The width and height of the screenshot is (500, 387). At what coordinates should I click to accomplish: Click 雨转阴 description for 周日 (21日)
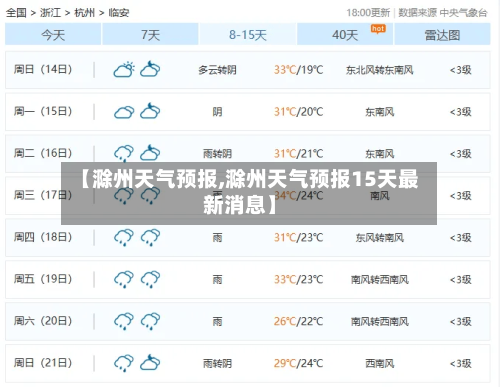point(217,363)
